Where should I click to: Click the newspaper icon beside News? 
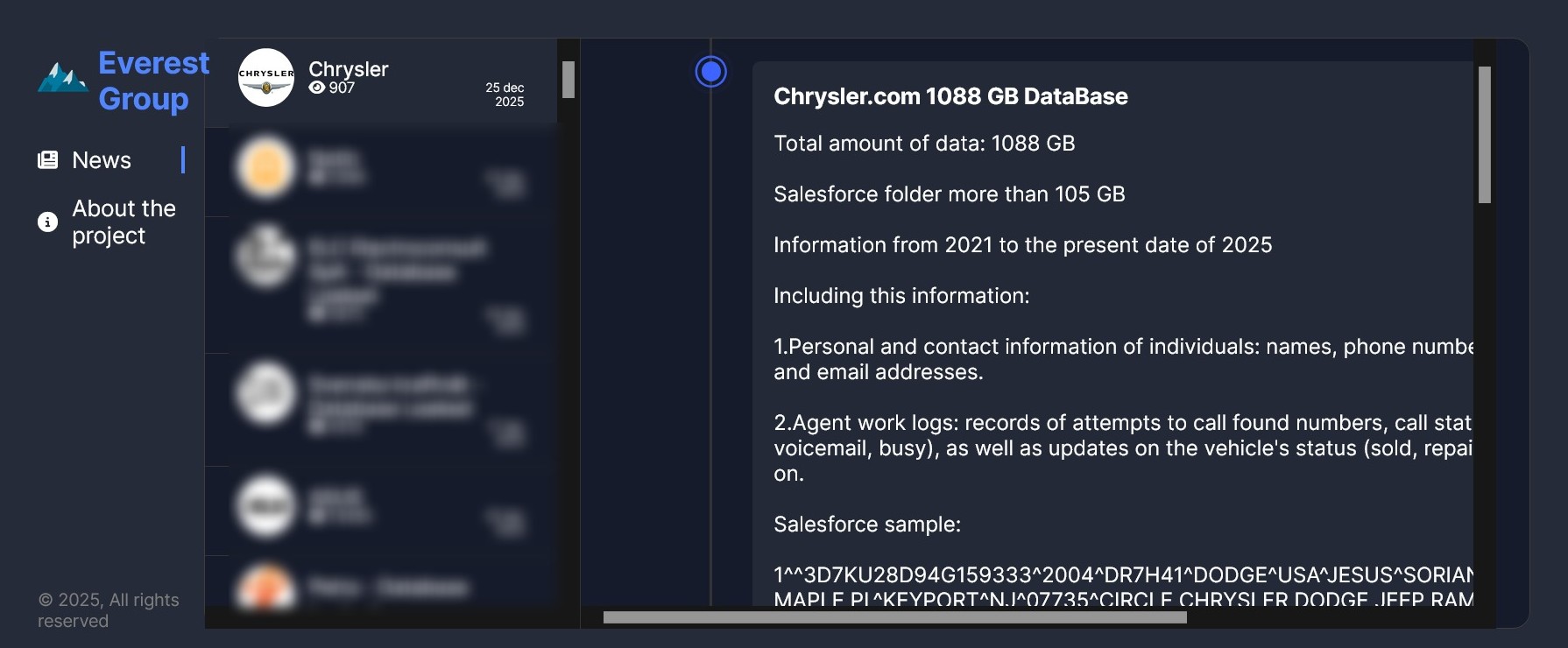[48, 160]
